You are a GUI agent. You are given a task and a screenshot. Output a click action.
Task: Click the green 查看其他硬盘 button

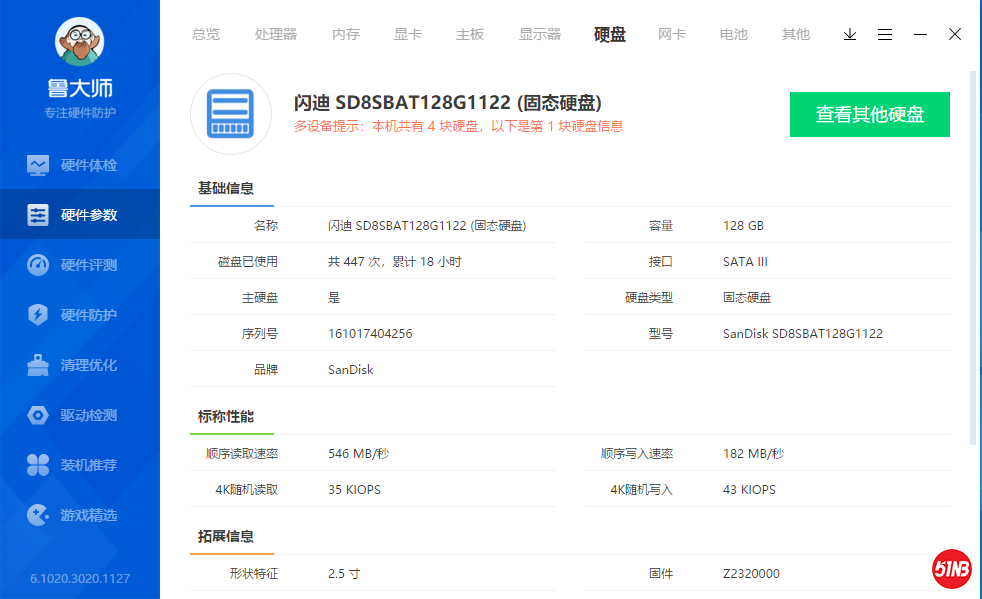click(x=869, y=114)
